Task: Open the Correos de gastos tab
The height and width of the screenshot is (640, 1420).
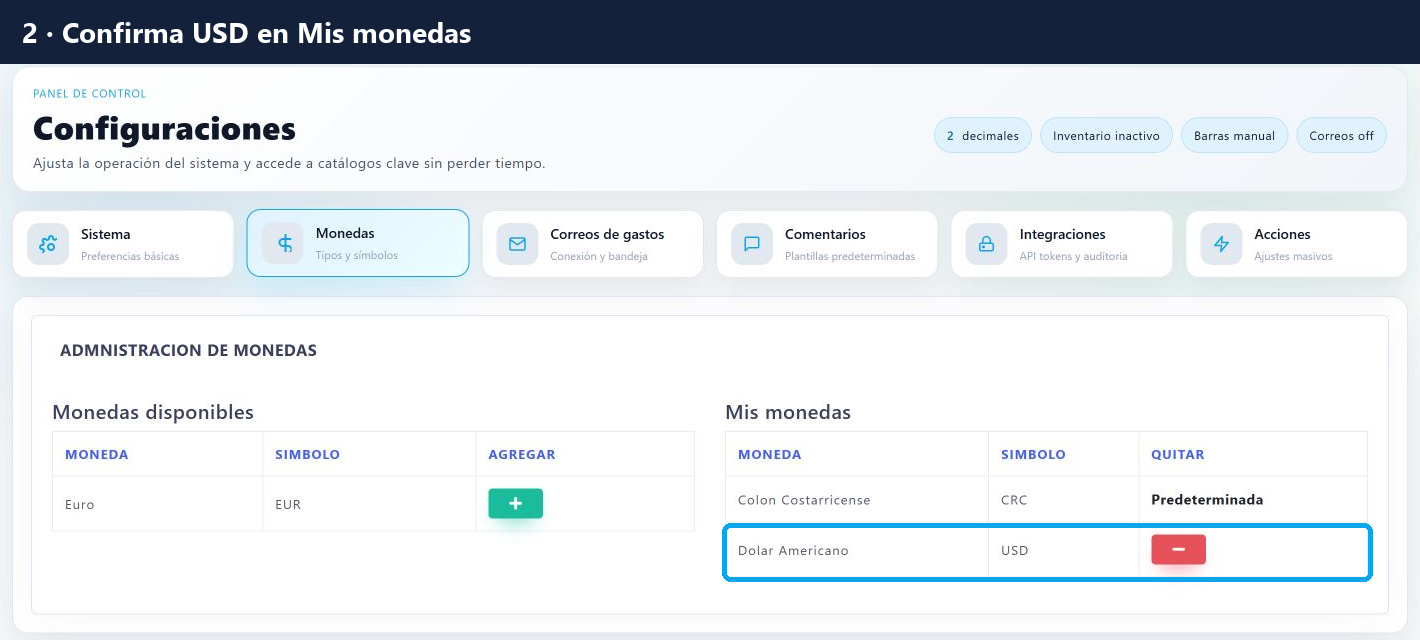Action: pos(592,244)
